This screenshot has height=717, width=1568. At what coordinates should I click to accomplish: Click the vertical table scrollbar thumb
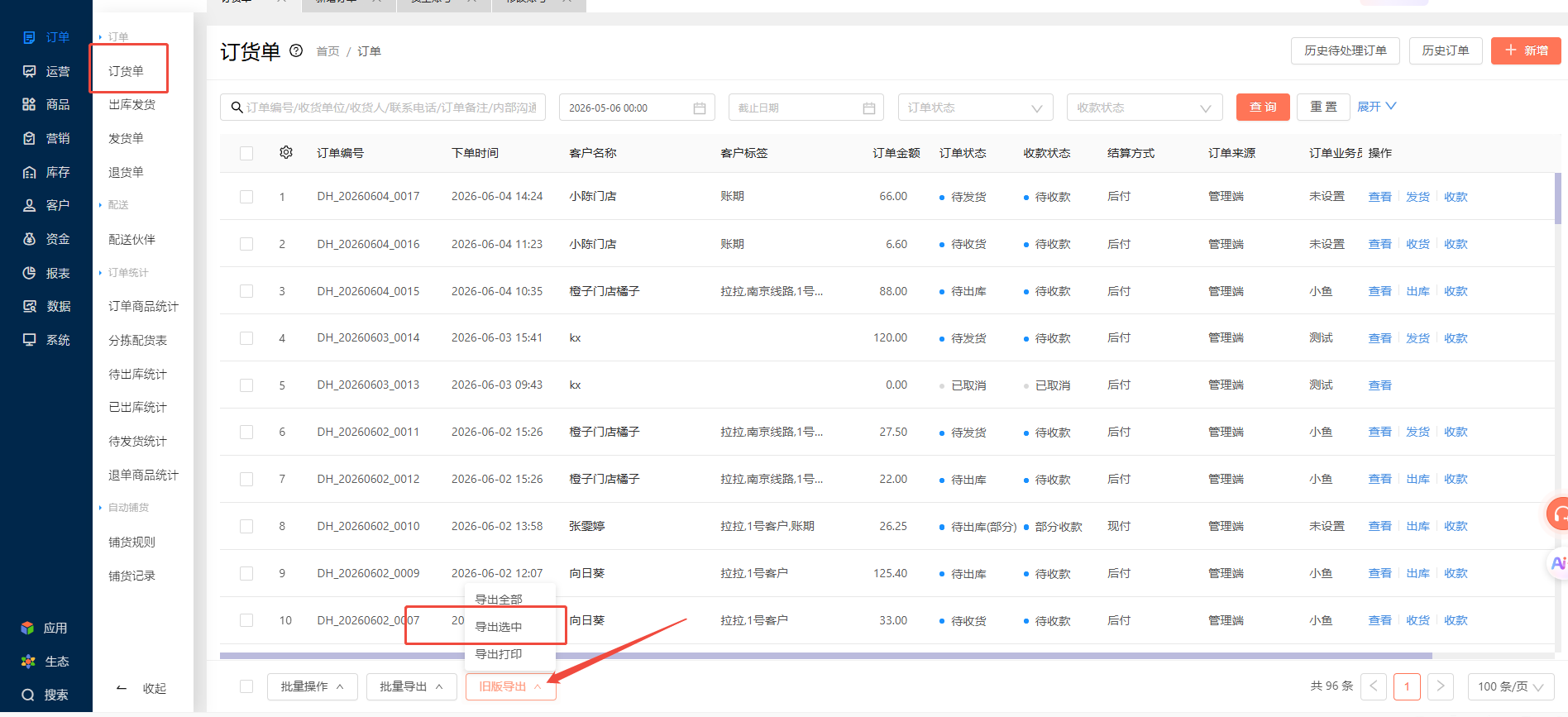(x=1558, y=198)
